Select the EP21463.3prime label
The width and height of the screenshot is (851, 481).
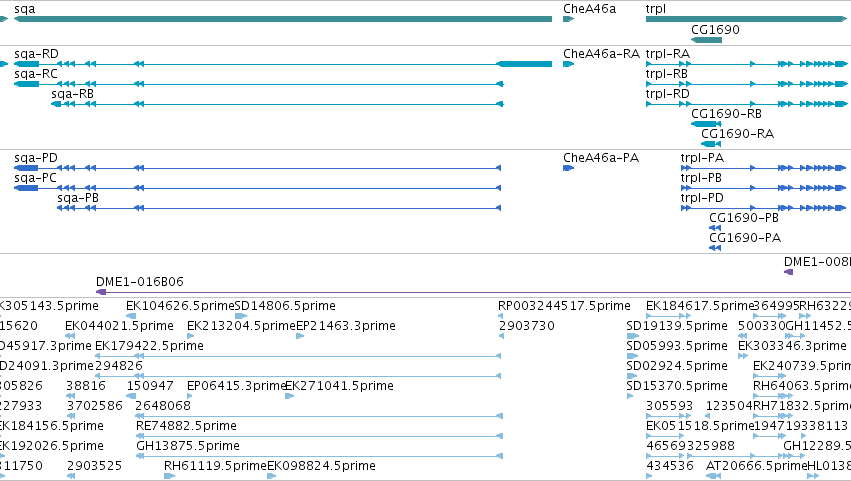[346, 326]
